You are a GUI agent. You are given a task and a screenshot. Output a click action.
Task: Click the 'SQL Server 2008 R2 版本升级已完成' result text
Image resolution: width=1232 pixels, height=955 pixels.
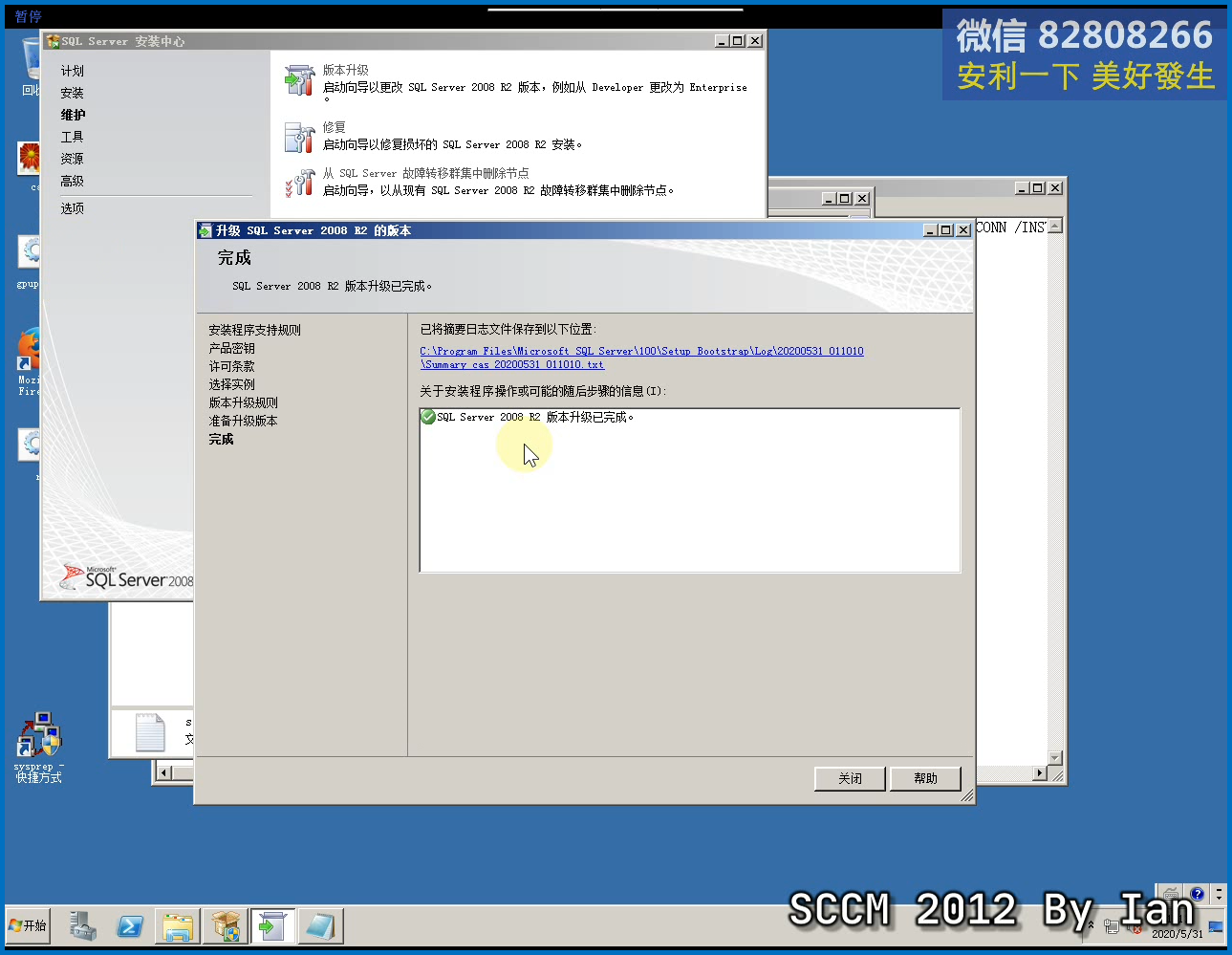pyautogui.click(x=535, y=417)
